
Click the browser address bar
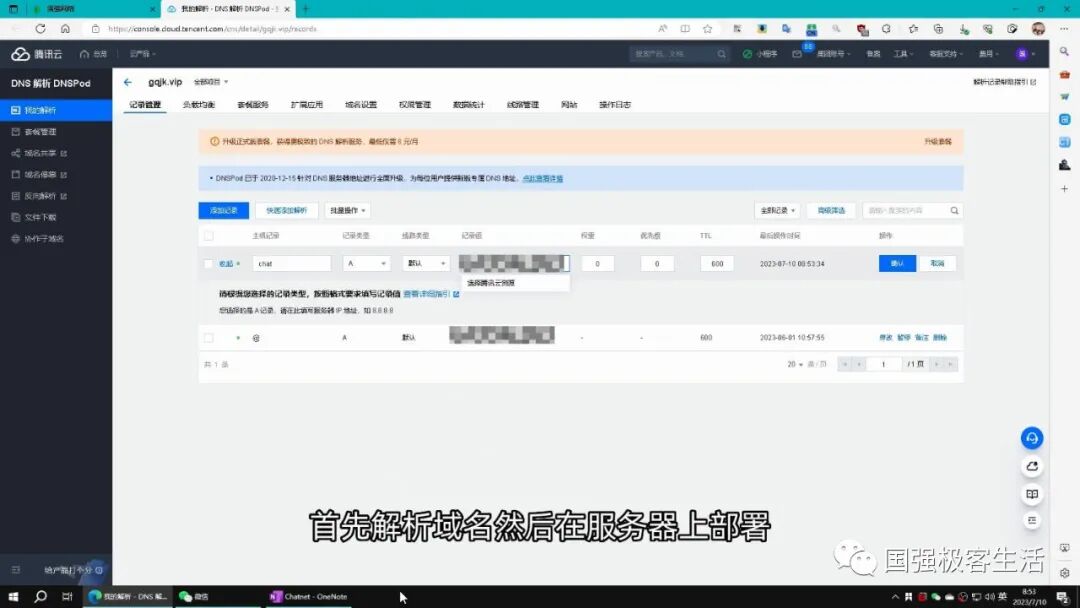pyautogui.click(x=372, y=29)
